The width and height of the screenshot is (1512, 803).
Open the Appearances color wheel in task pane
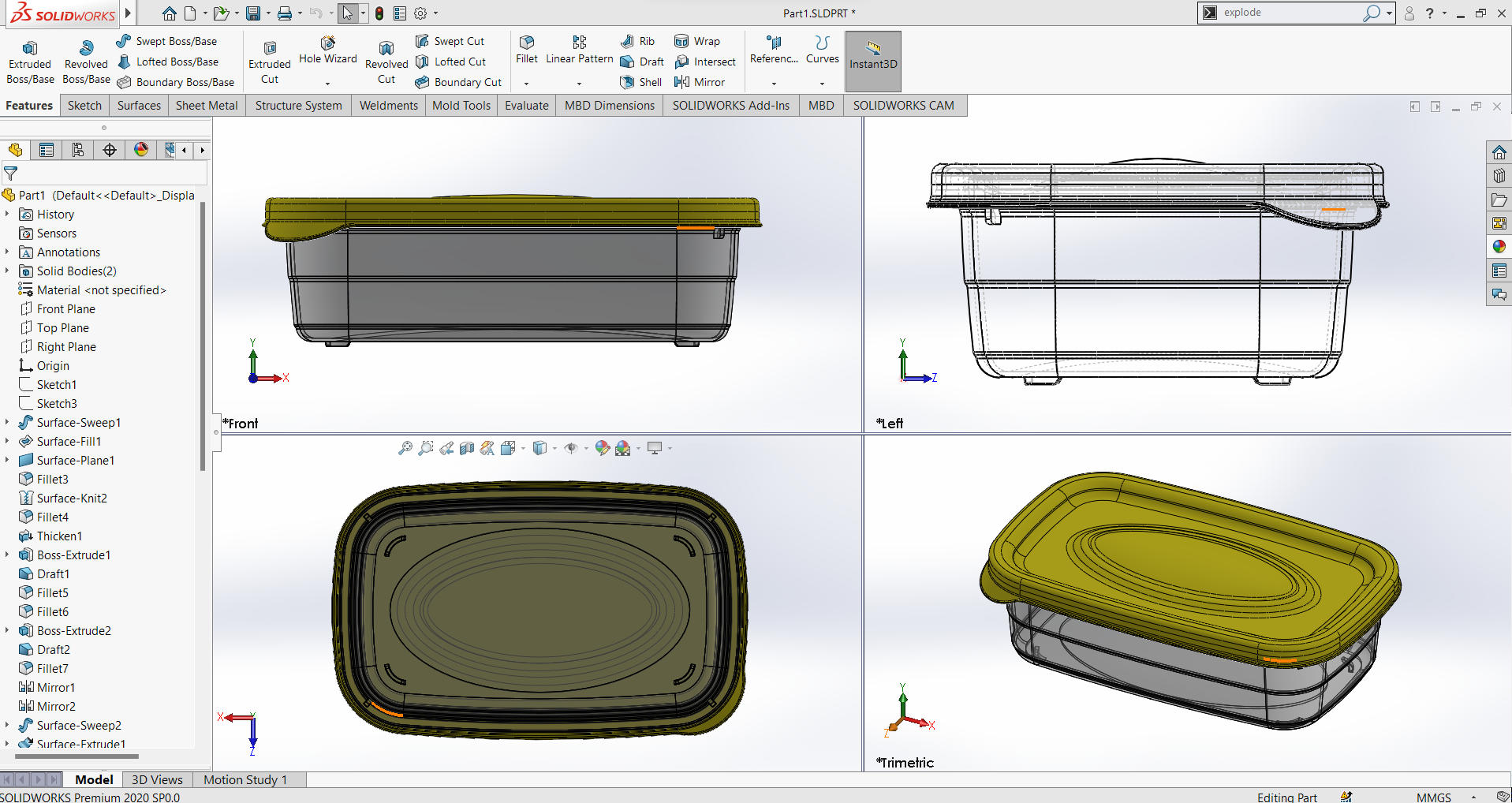1499,247
